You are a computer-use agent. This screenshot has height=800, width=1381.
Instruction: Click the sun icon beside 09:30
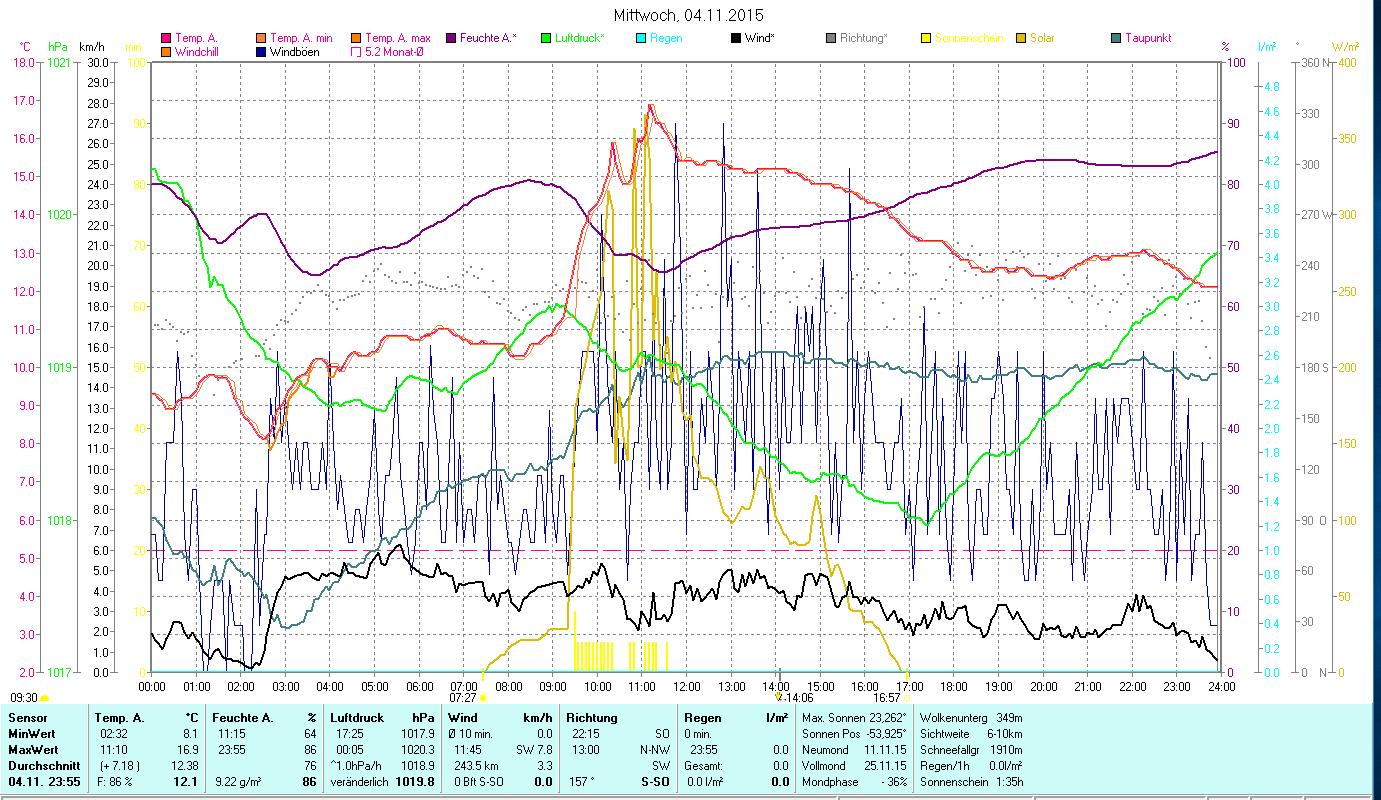tap(44, 698)
